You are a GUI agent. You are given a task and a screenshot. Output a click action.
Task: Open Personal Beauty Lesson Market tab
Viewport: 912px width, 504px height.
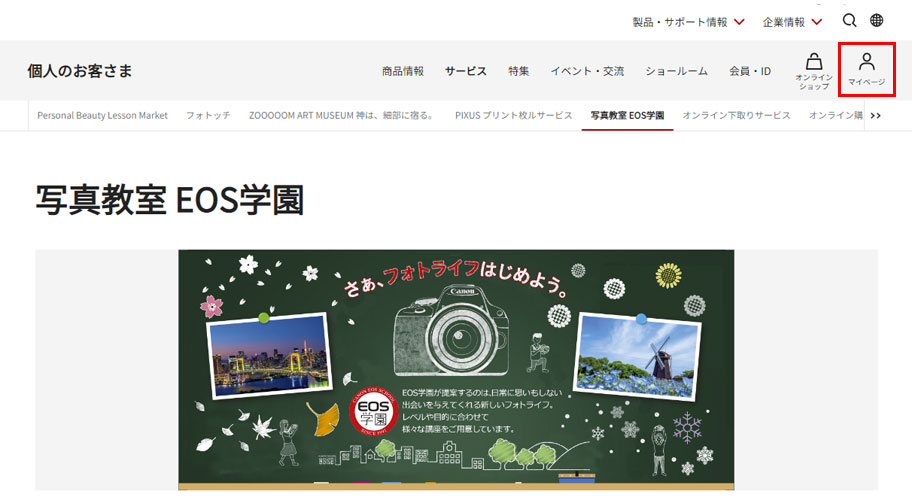[x=102, y=116]
